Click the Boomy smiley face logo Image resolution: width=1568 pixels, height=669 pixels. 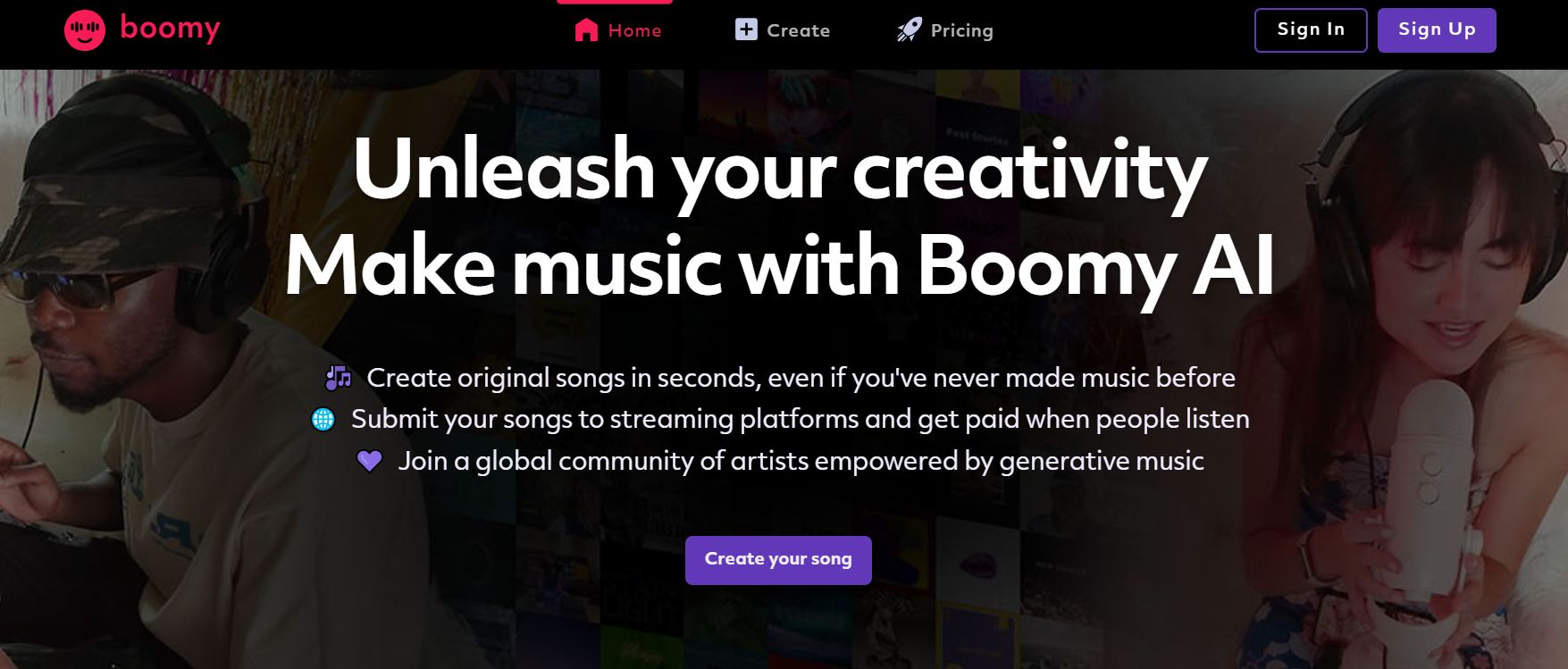pyautogui.click(x=85, y=30)
